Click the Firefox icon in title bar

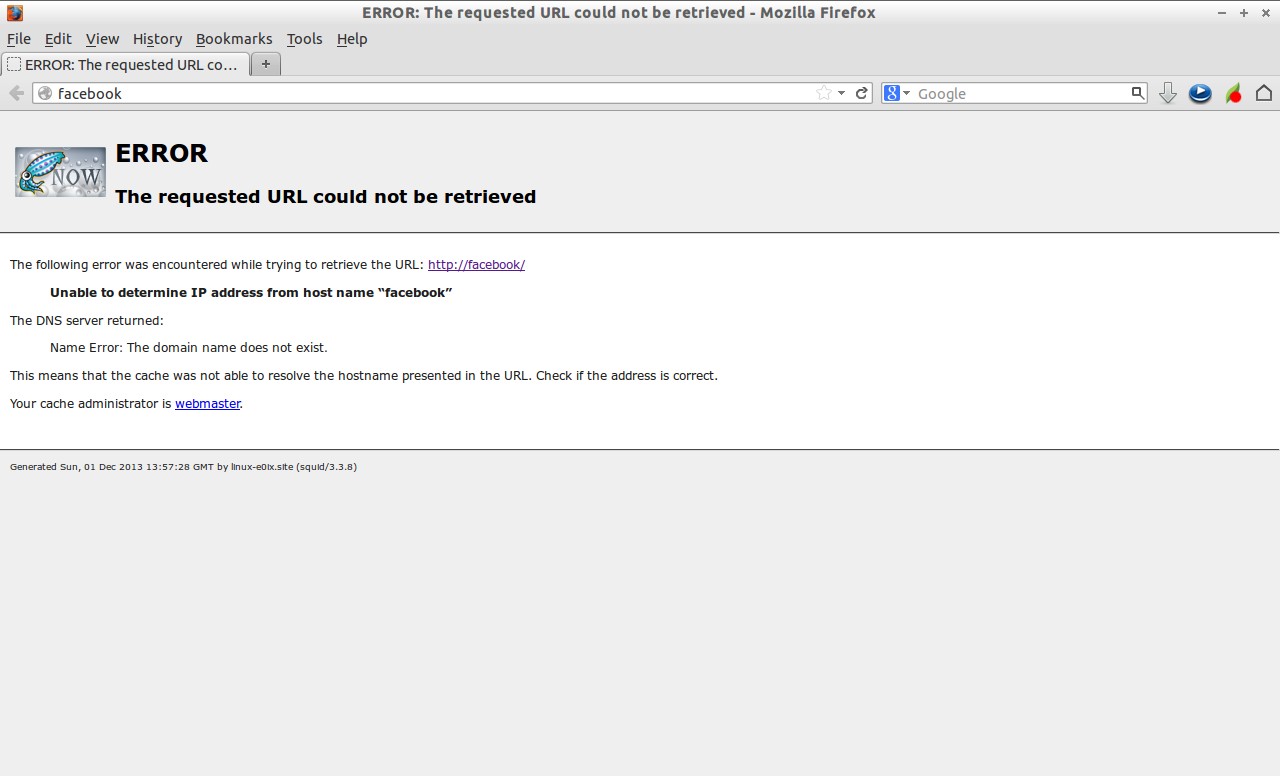point(14,13)
